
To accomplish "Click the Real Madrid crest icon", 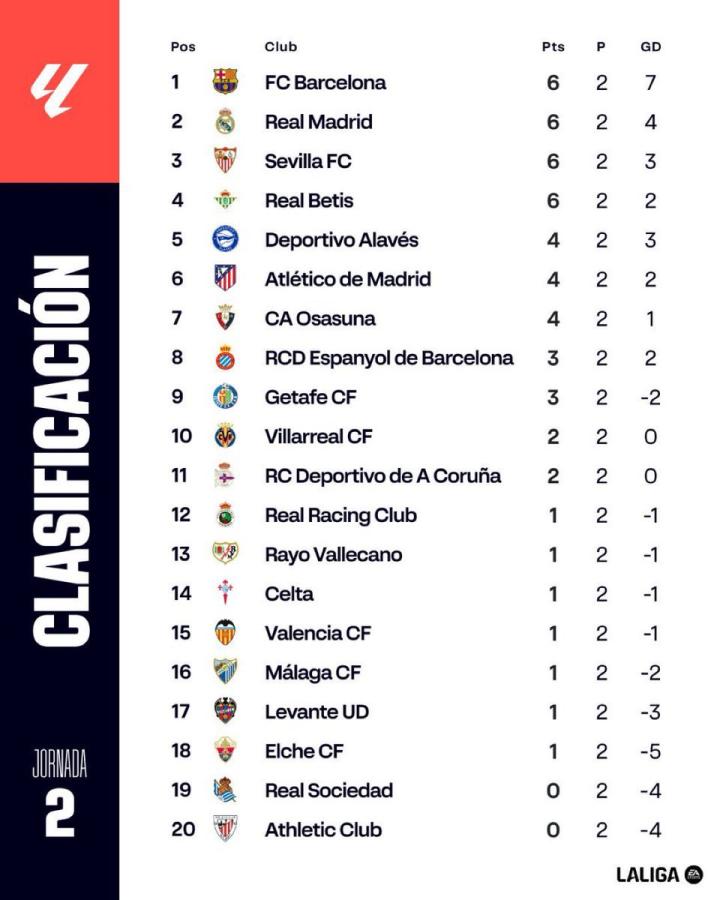I will pos(225,121).
